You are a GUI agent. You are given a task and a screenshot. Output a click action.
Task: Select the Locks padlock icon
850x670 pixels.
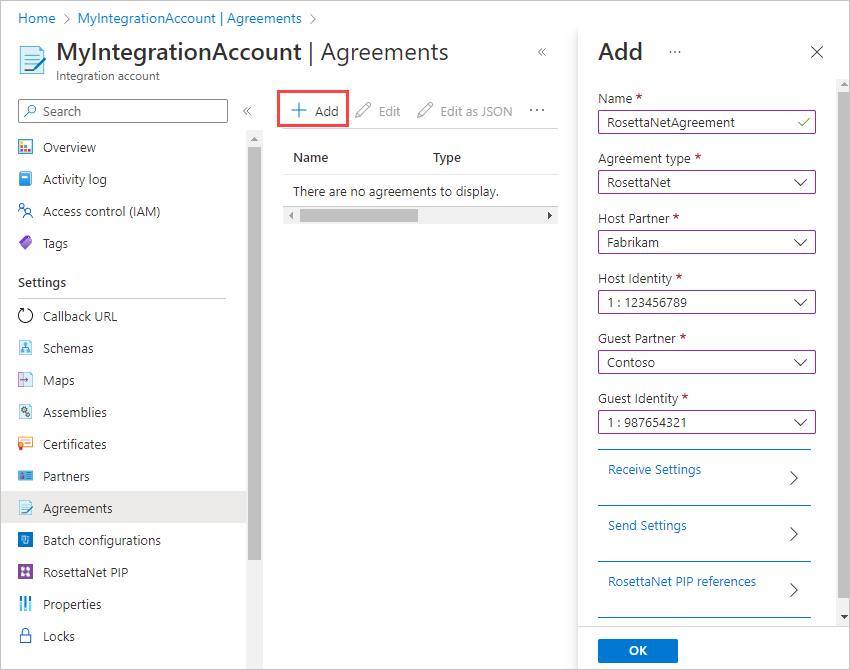coord(26,636)
